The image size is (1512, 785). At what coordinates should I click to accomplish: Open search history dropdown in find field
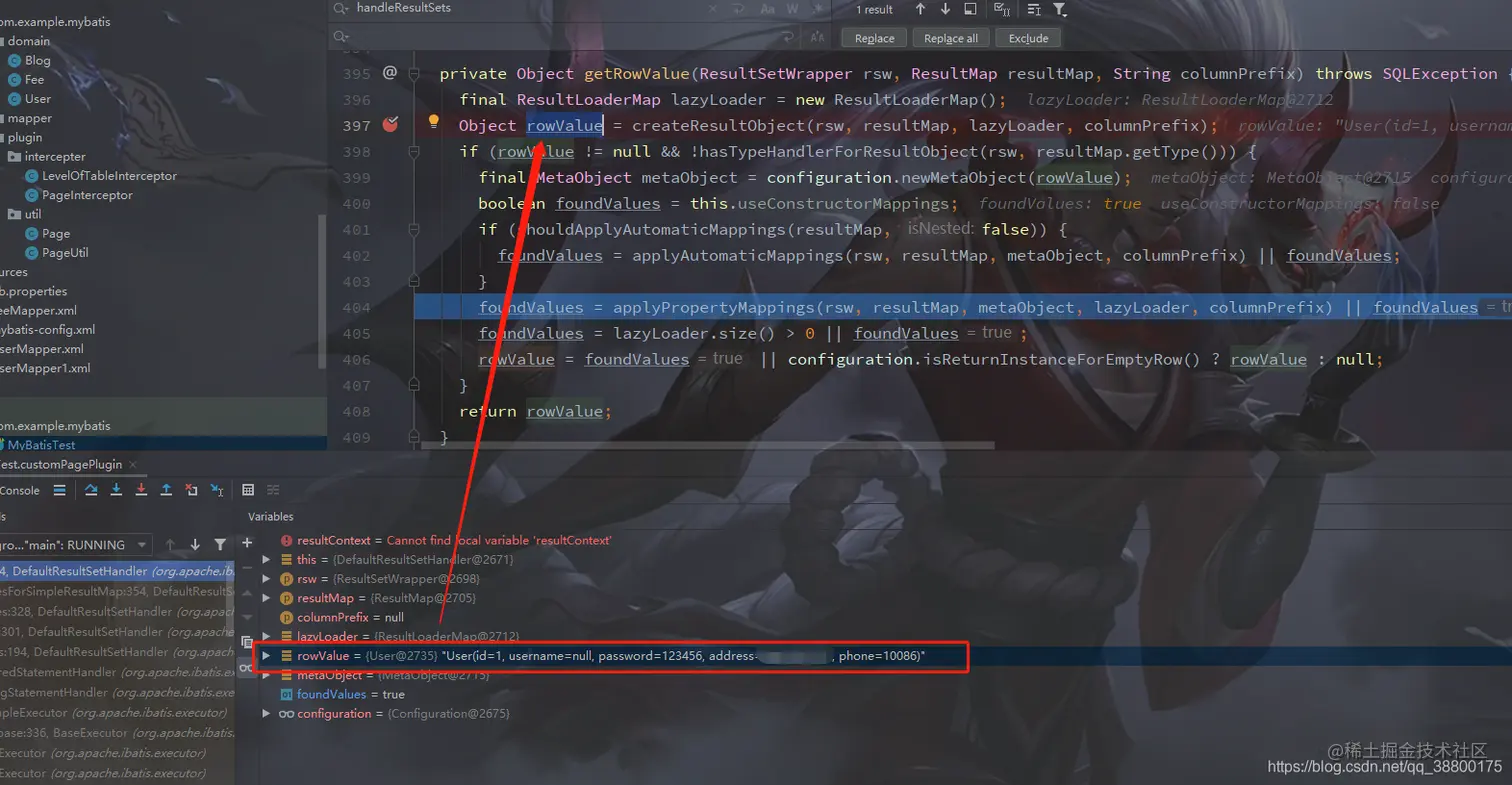pyautogui.click(x=341, y=9)
